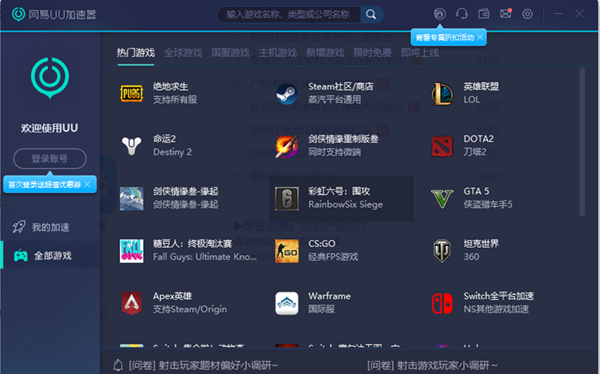Image resolution: width=600 pixels, height=374 pixels.
Task: Click the Apex英雄 title text
Action: [172, 296]
